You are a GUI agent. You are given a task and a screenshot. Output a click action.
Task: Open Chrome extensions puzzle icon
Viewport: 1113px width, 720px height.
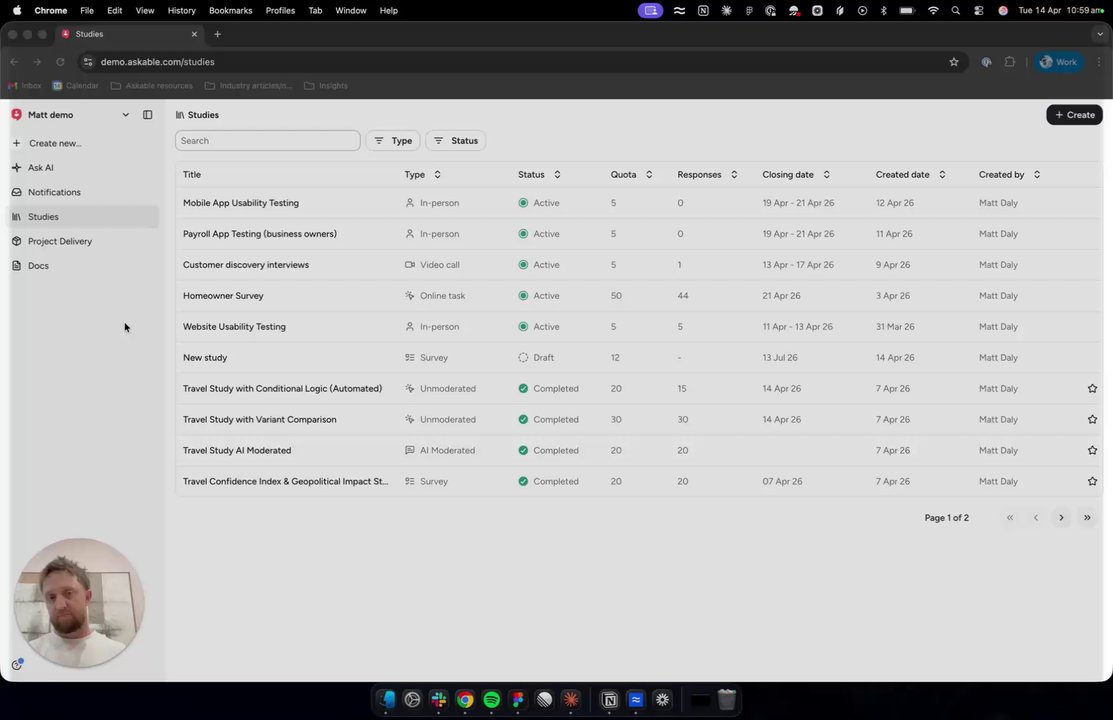tap(1009, 62)
